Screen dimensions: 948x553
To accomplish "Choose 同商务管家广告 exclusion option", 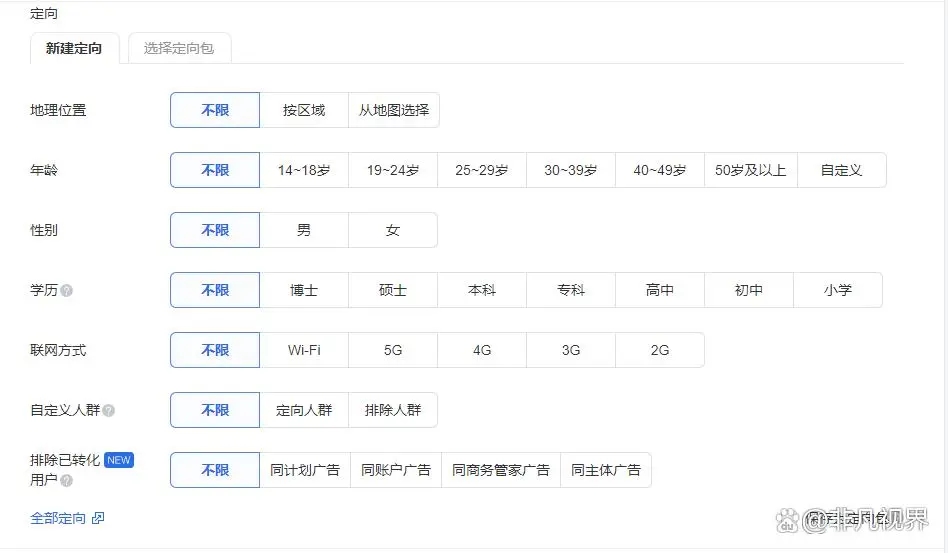I will pos(501,470).
